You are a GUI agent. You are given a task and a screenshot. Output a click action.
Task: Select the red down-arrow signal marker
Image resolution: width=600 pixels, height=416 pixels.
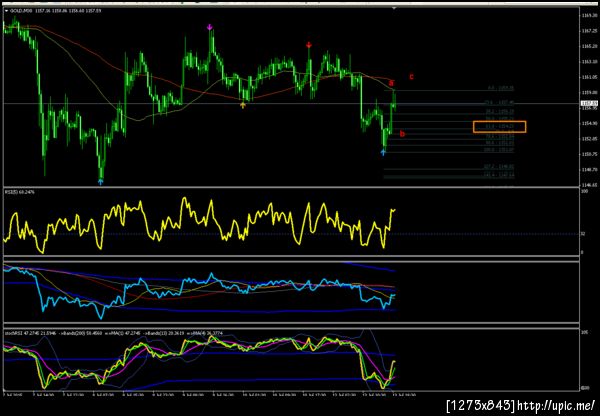point(309,45)
